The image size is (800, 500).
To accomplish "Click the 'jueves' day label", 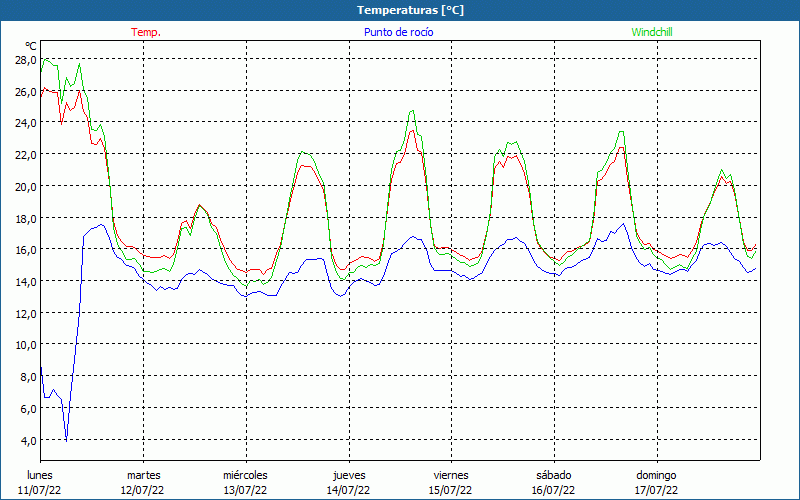I will pos(349,475).
